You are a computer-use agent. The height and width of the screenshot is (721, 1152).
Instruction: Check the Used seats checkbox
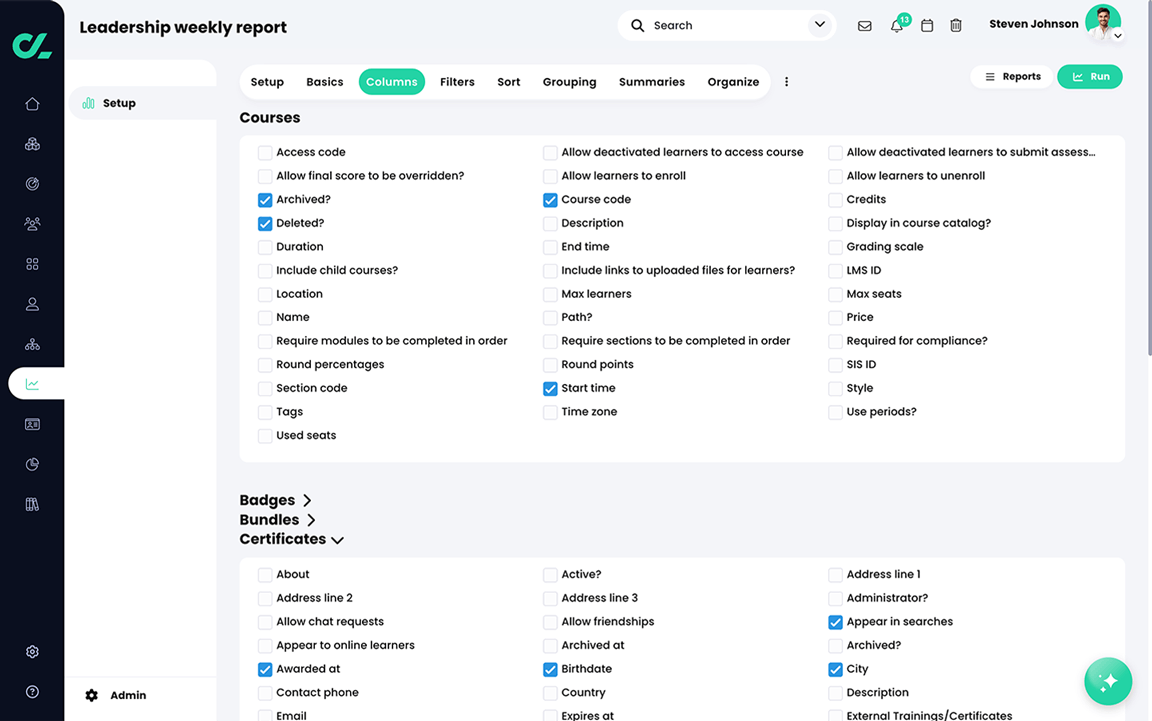point(265,436)
